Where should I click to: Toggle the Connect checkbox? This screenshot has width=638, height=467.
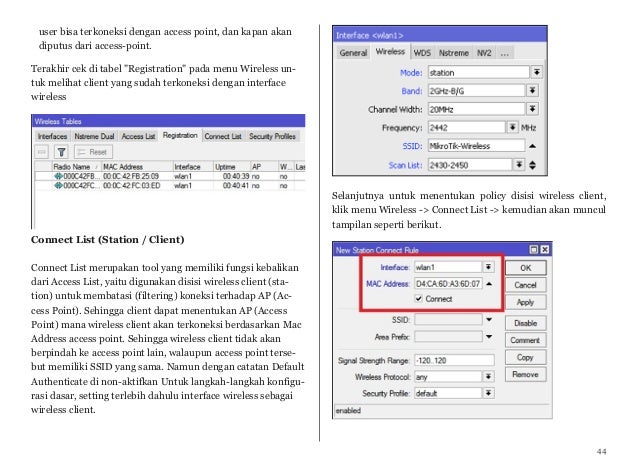[x=418, y=299]
